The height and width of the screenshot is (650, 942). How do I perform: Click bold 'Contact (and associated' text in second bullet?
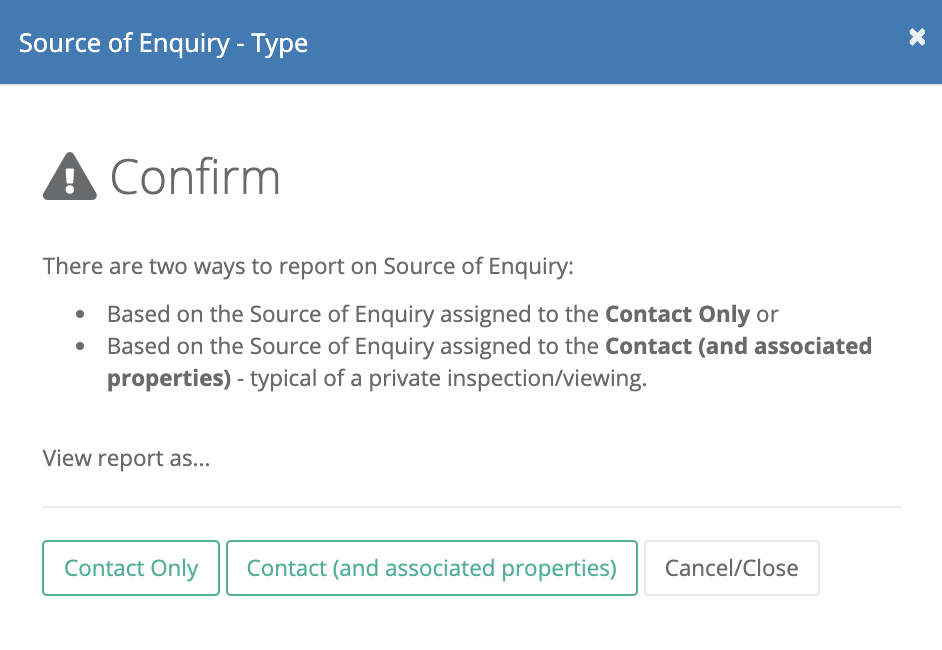738,346
